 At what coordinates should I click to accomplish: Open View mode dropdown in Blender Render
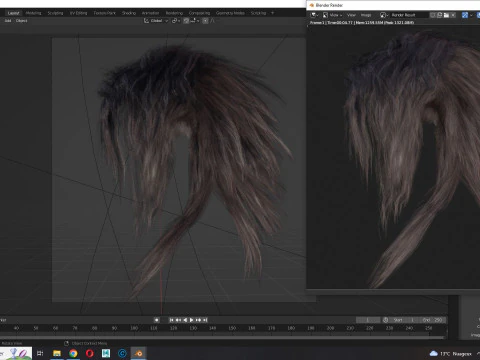pyautogui.click(x=332, y=15)
